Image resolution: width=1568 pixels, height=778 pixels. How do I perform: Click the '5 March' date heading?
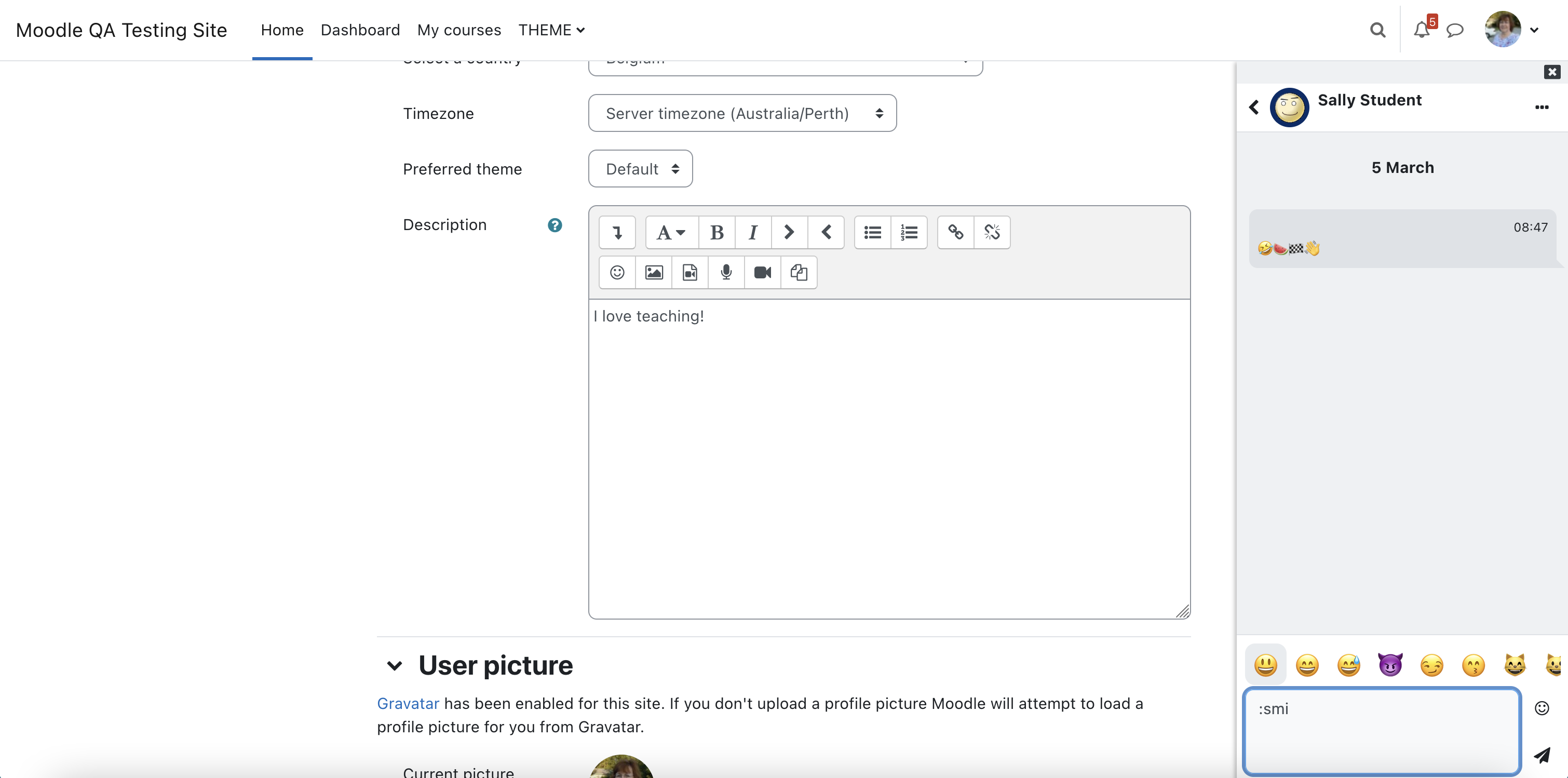click(x=1402, y=167)
